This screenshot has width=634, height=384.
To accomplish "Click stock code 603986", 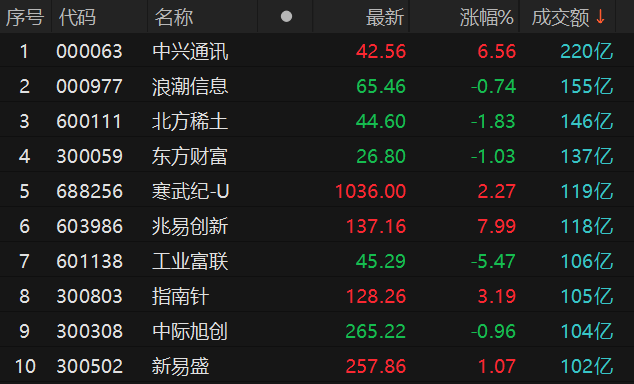I will pyautogui.click(x=89, y=226).
